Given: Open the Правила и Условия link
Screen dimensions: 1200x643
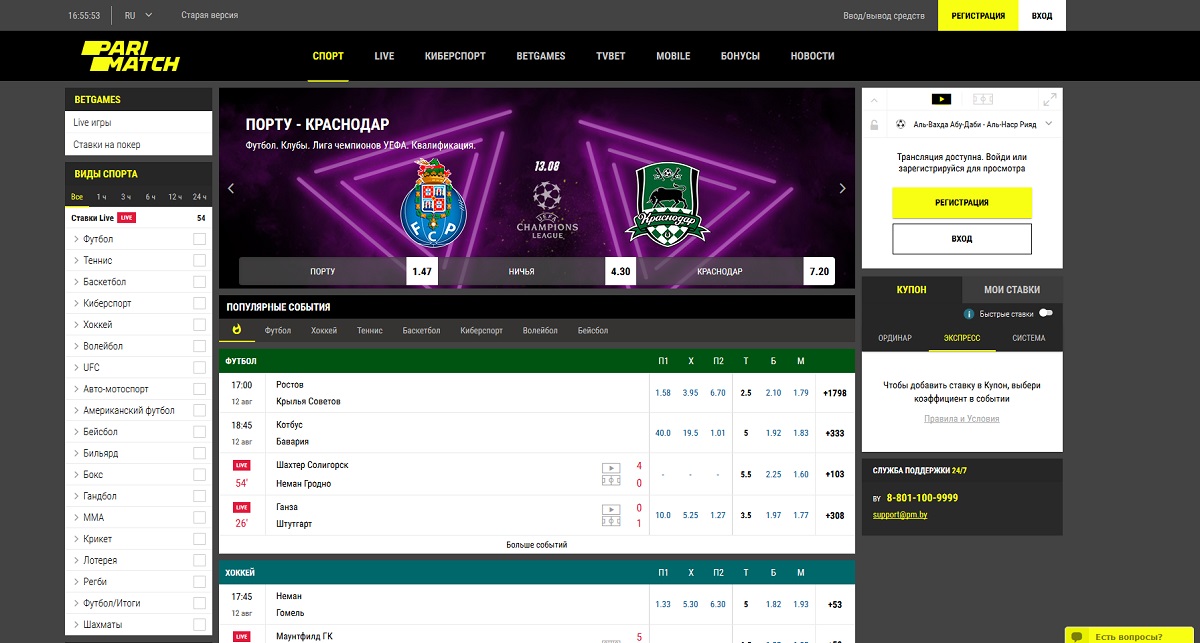Looking at the screenshot, I should [x=962, y=418].
